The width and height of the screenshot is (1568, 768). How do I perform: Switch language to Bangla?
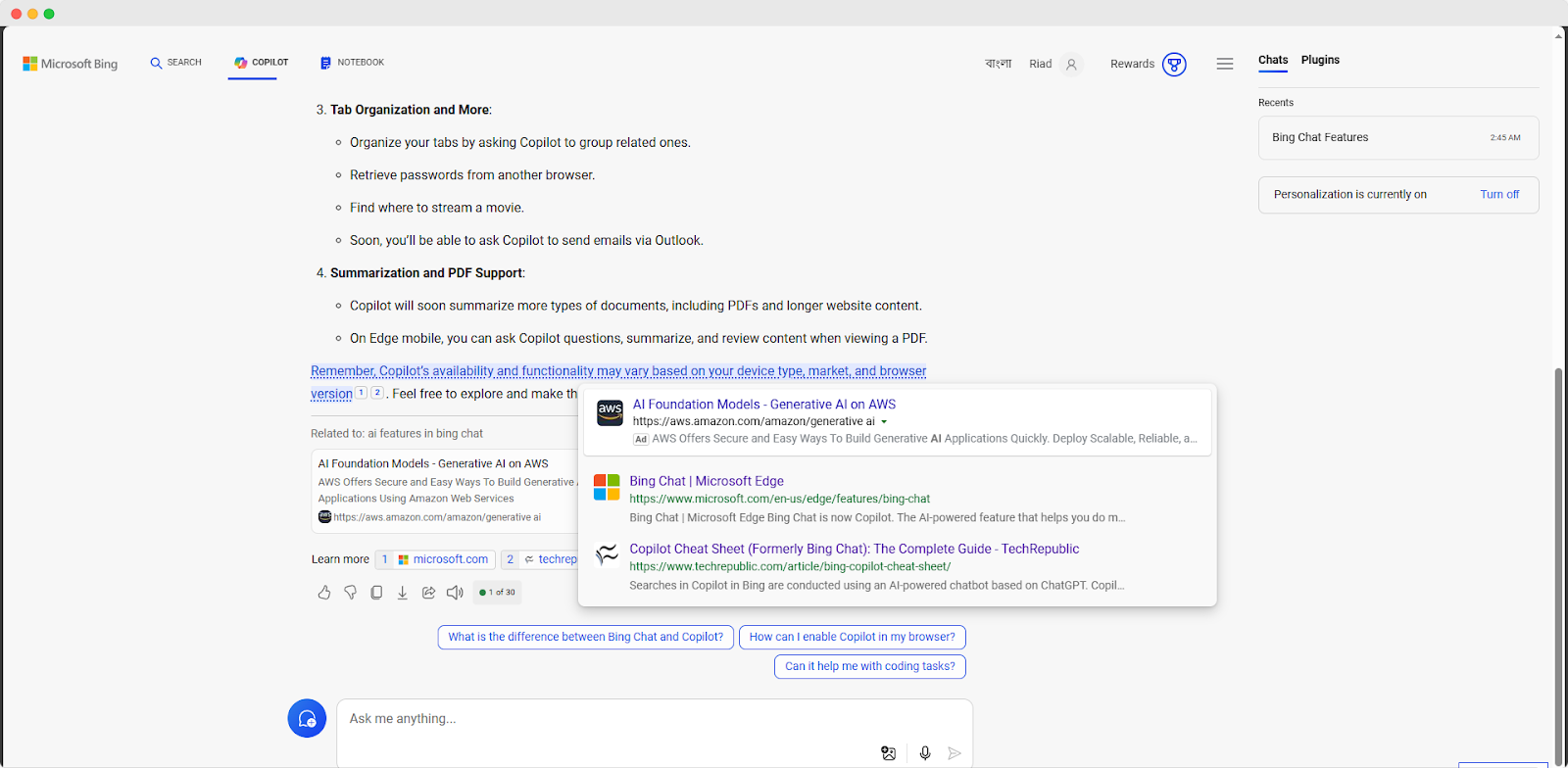click(x=998, y=64)
